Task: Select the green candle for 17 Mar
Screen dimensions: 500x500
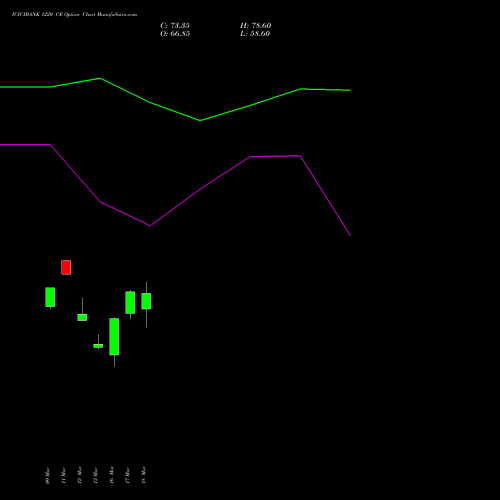Action: [130, 303]
